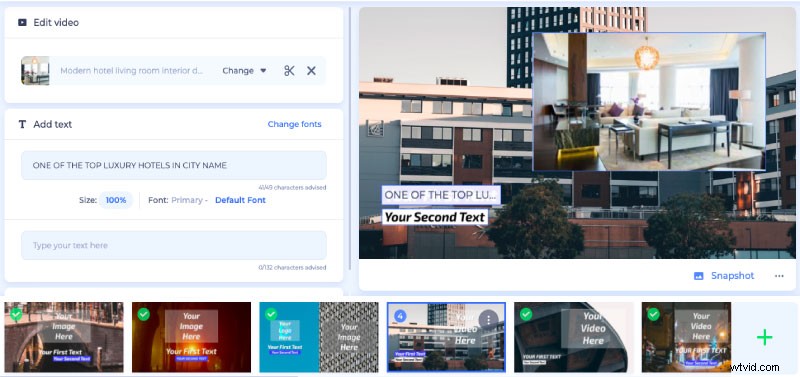Click the green checkmark on third scene
The width and height of the screenshot is (800, 377).
pos(271,314)
